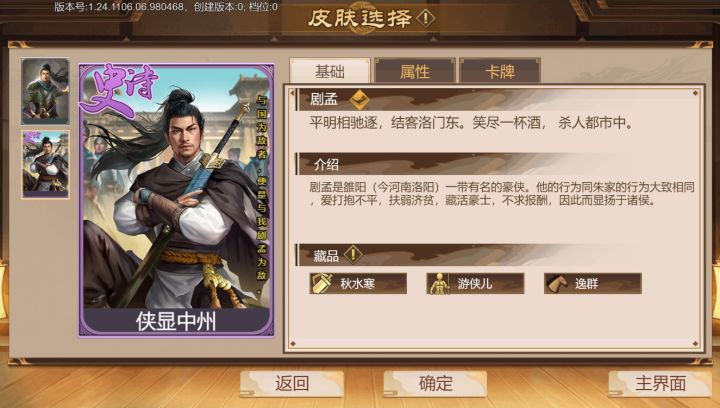Click the info icon beside 皮肤选择 title

coord(426,18)
